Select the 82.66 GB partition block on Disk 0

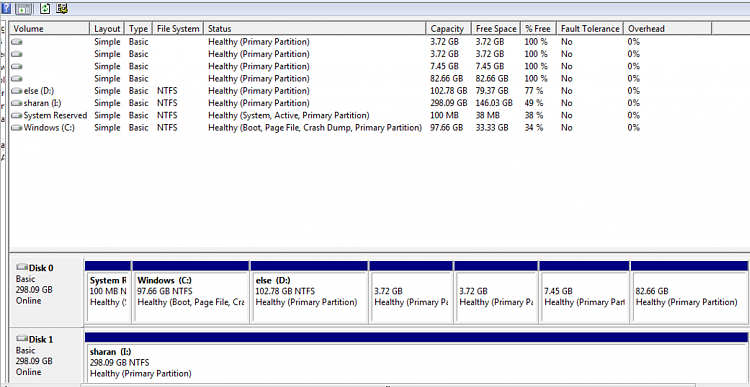click(x=689, y=292)
